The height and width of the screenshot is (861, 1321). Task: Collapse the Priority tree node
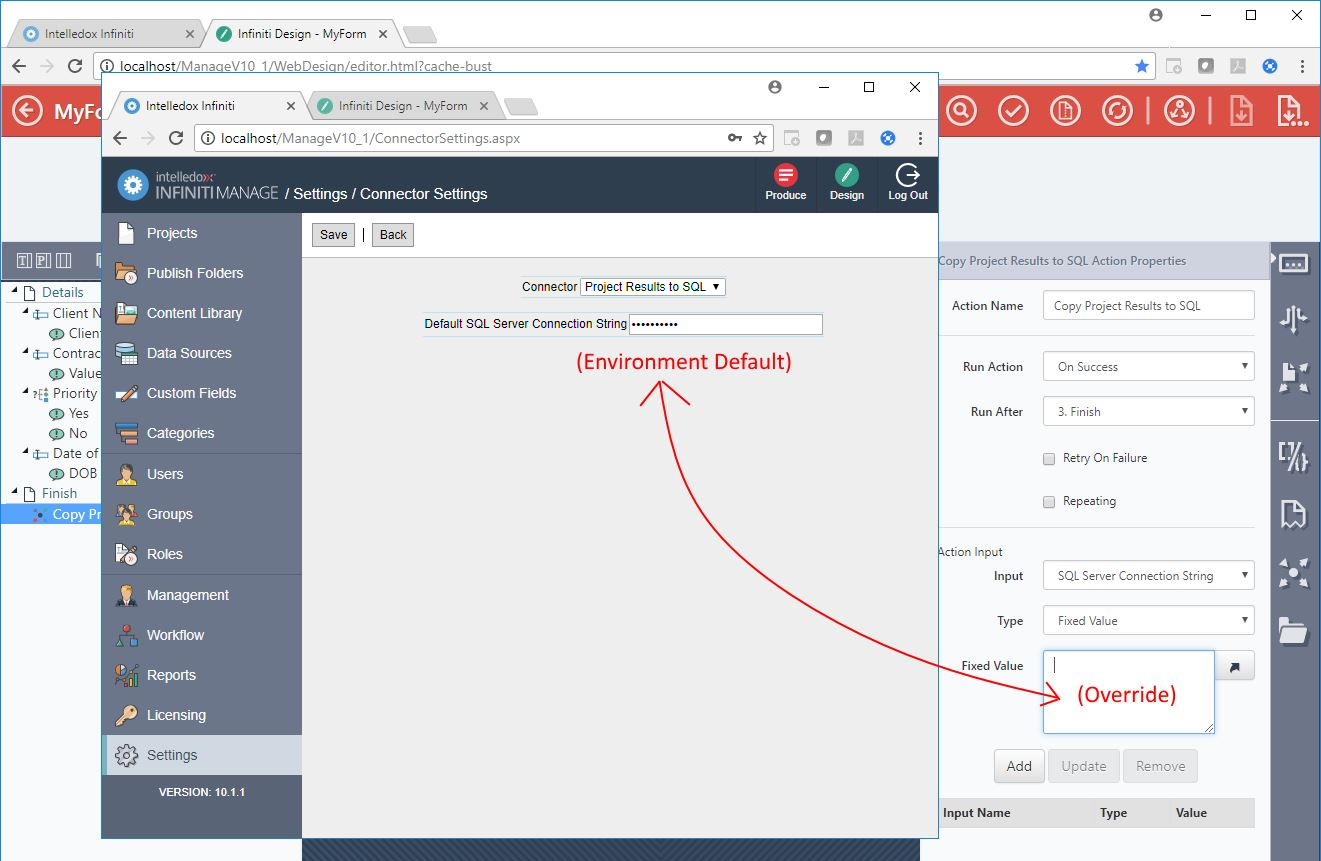(27, 393)
